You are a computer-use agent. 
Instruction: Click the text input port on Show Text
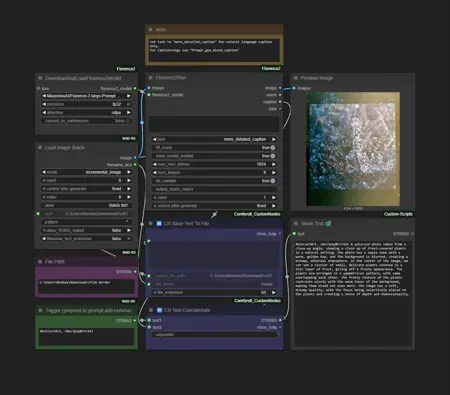coord(294,234)
